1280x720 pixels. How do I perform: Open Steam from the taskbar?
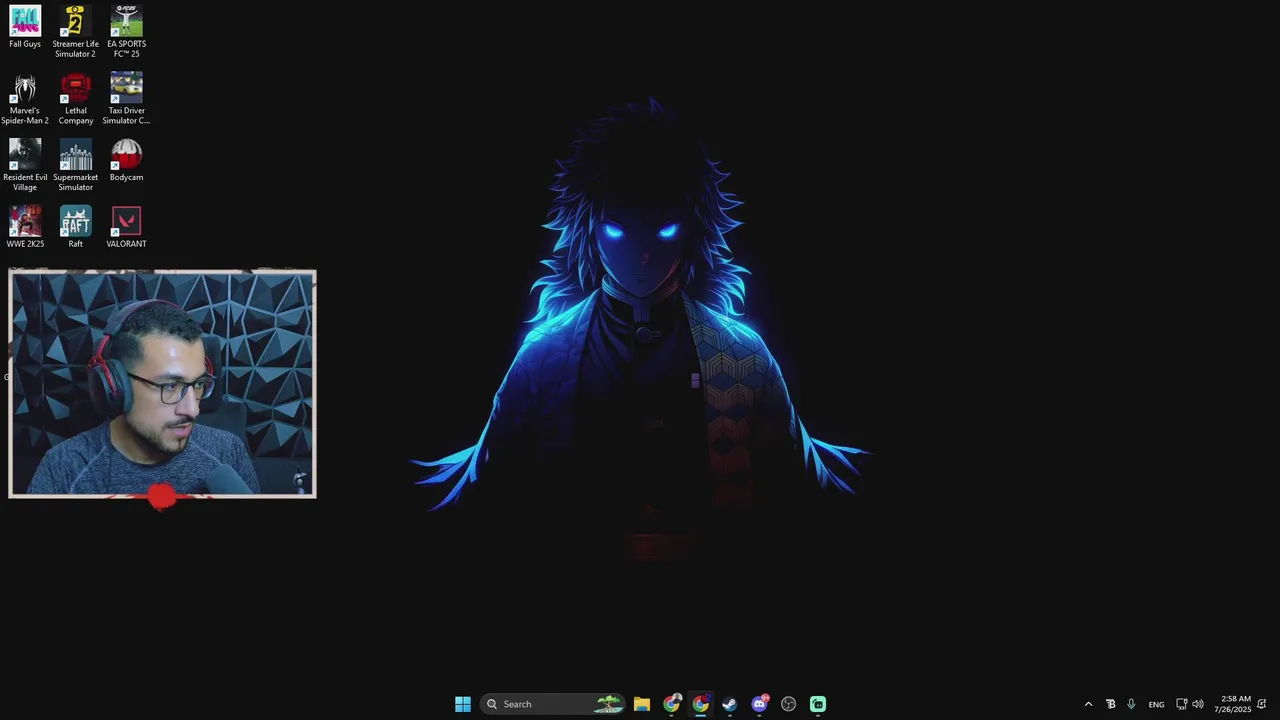click(730, 704)
